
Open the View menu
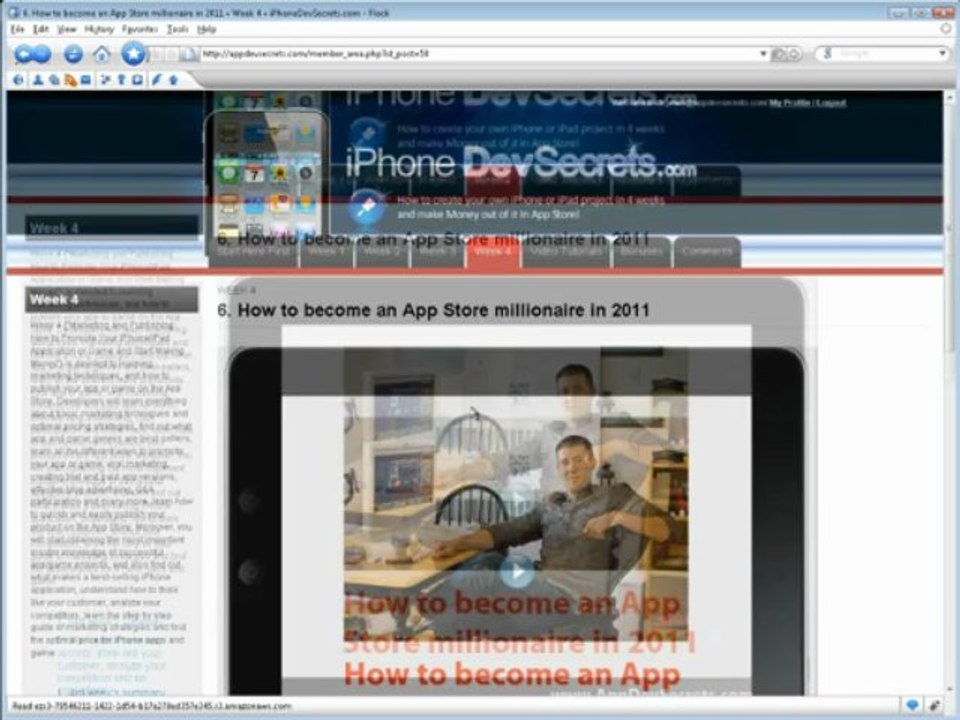(66, 29)
